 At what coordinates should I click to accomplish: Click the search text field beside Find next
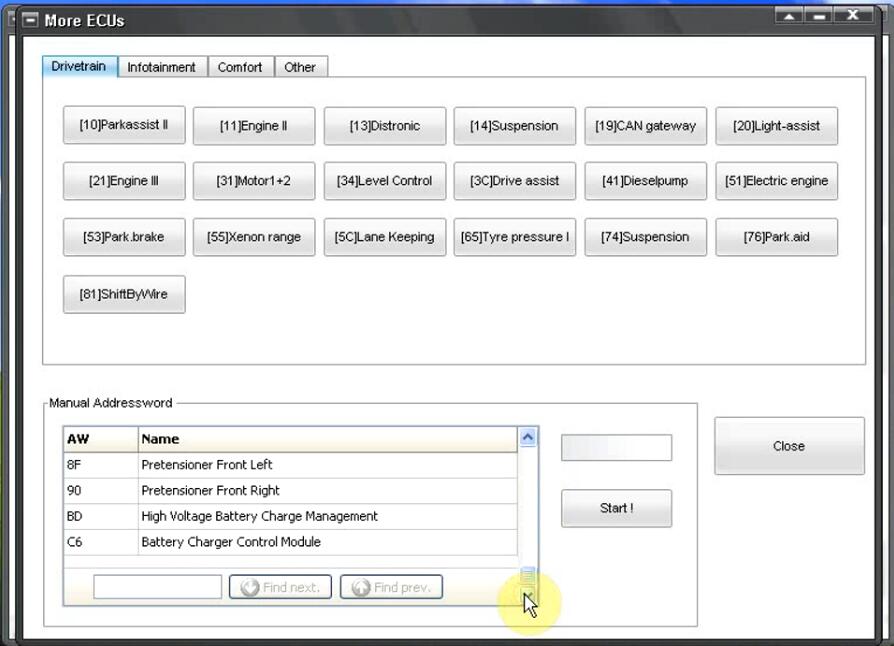click(157, 587)
